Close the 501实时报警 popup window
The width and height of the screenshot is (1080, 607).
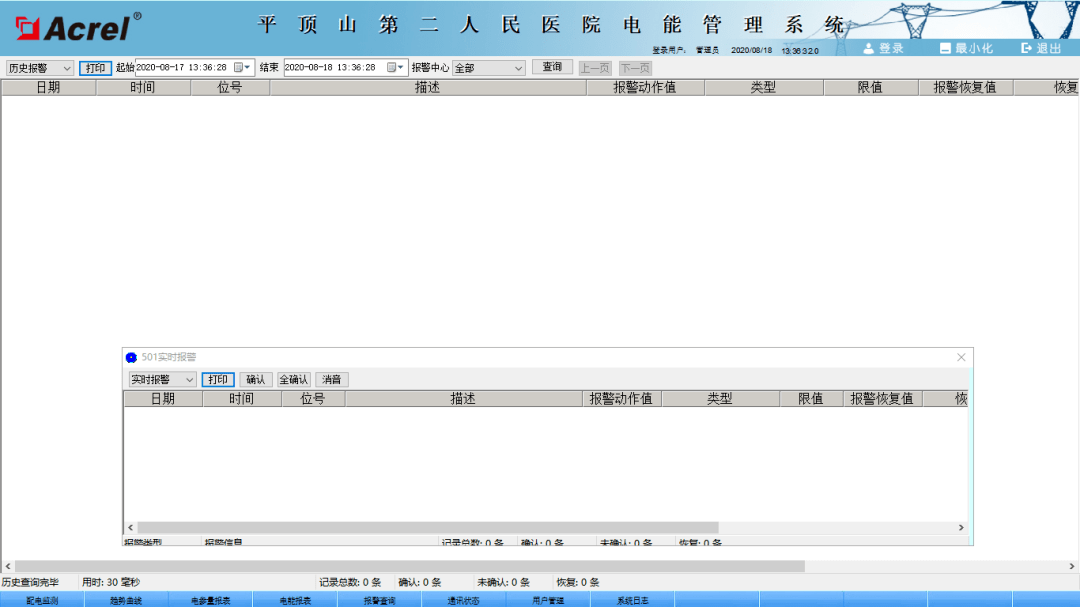point(961,357)
